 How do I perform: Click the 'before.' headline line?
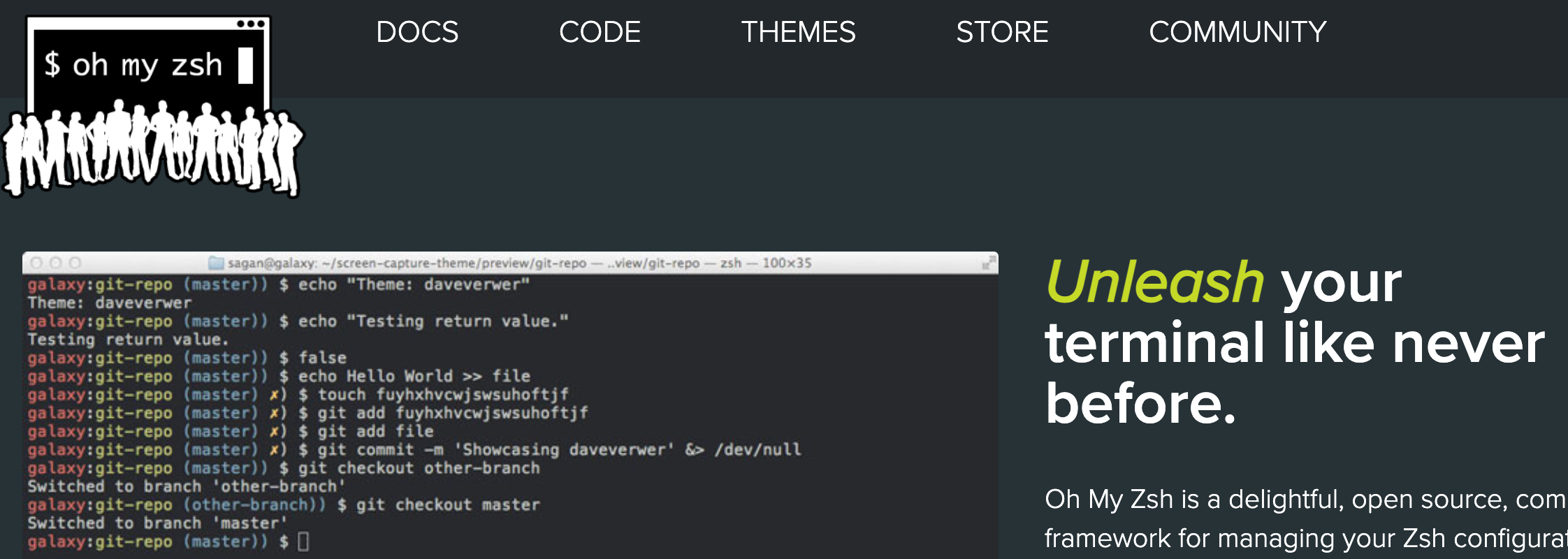(x=1140, y=403)
